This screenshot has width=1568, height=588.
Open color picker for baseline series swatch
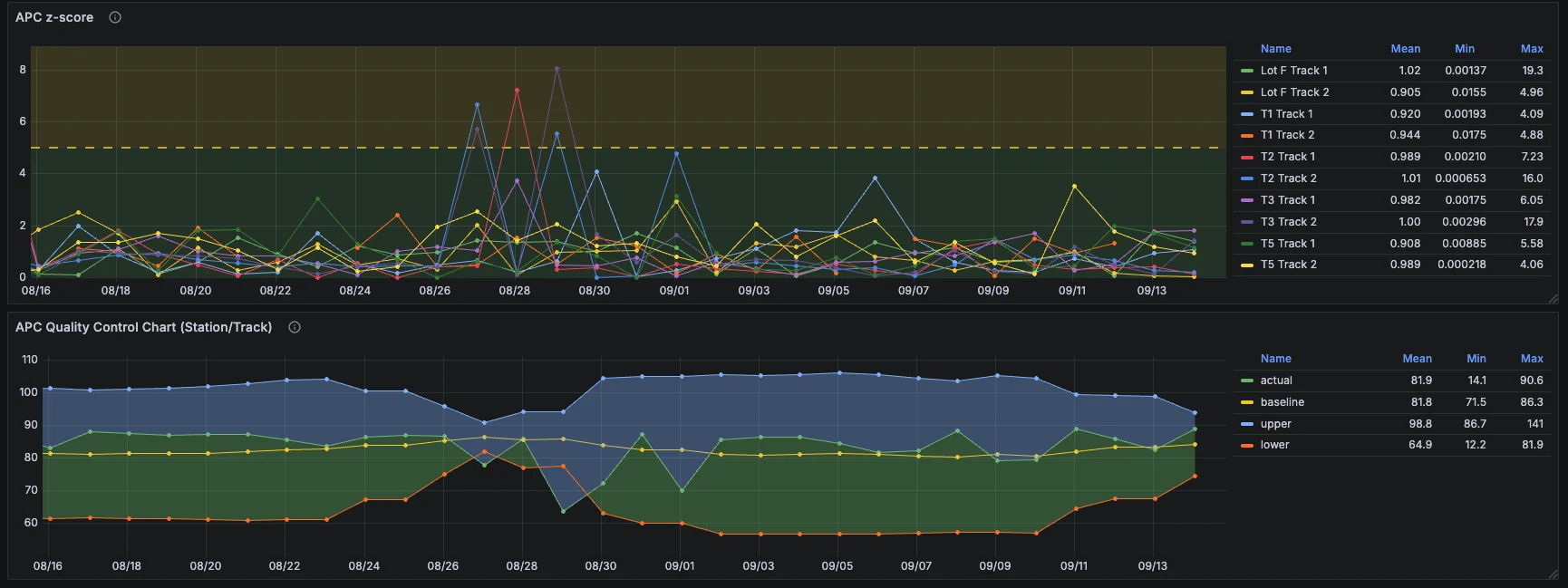(x=1246, y=402)
